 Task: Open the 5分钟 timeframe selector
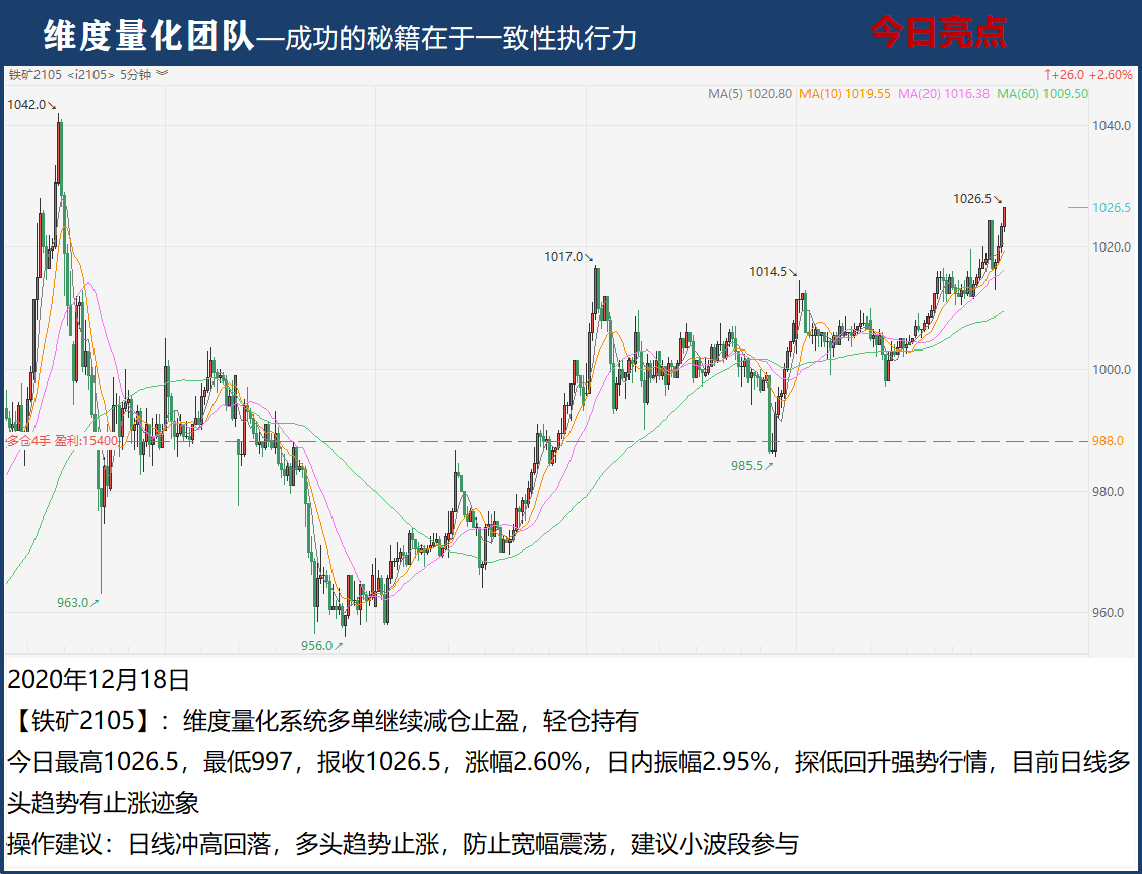[x=135, y=74]
